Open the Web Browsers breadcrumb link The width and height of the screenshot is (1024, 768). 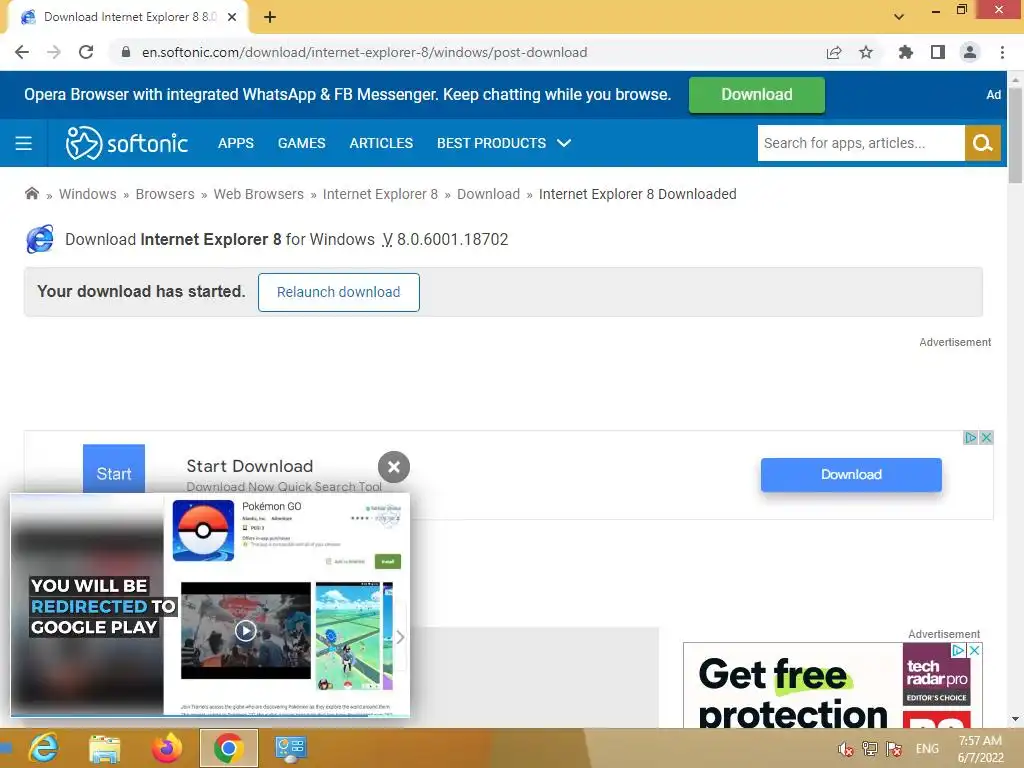click(259, 194)
